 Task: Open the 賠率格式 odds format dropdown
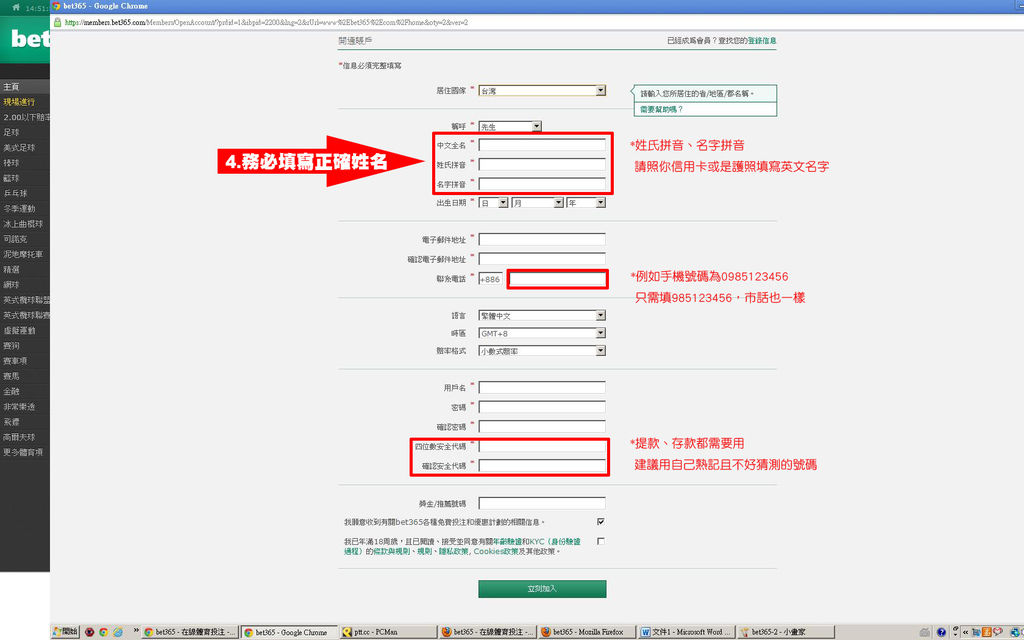[541, 351]
